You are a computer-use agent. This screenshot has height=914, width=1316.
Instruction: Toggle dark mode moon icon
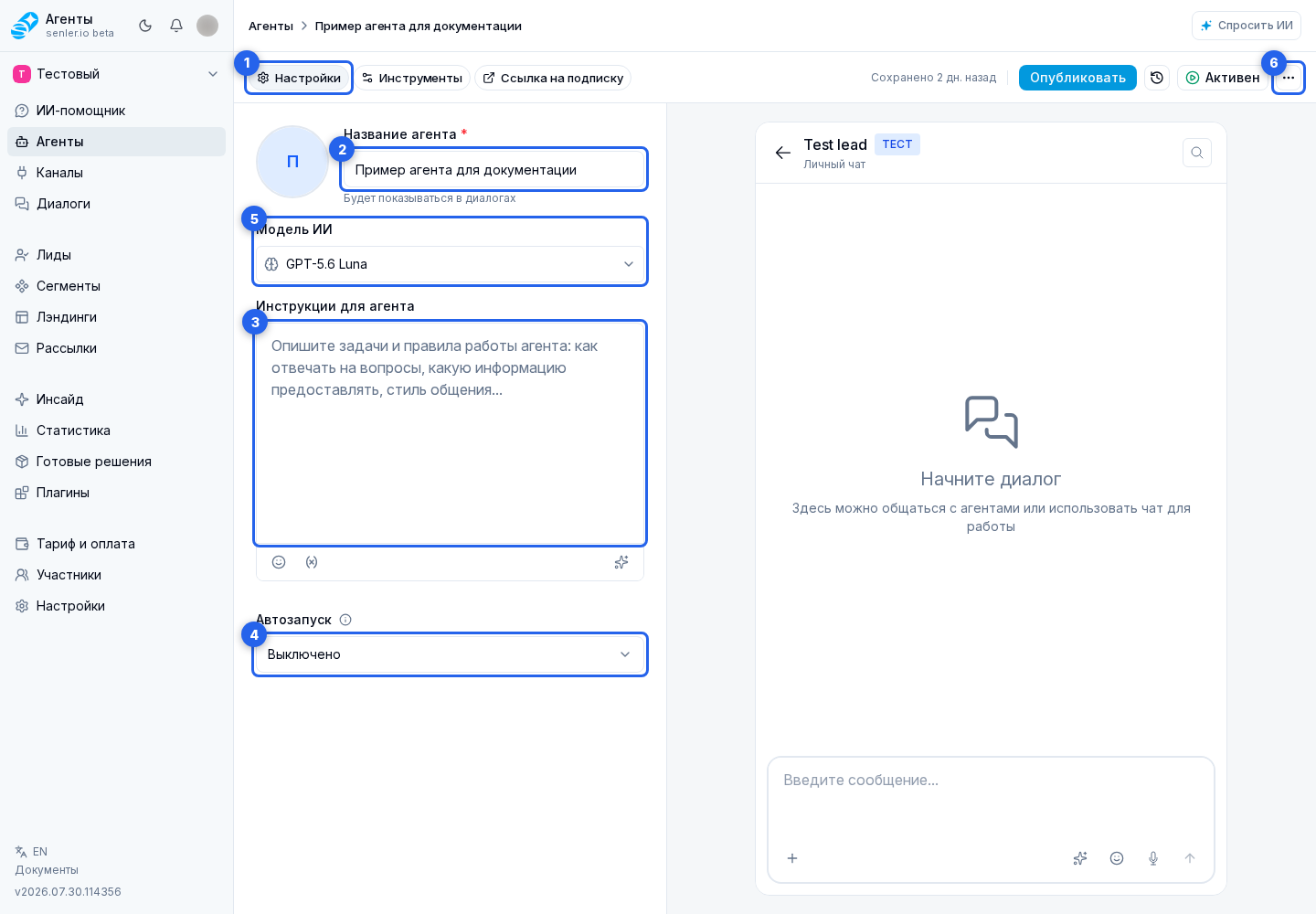click(145, 26)
